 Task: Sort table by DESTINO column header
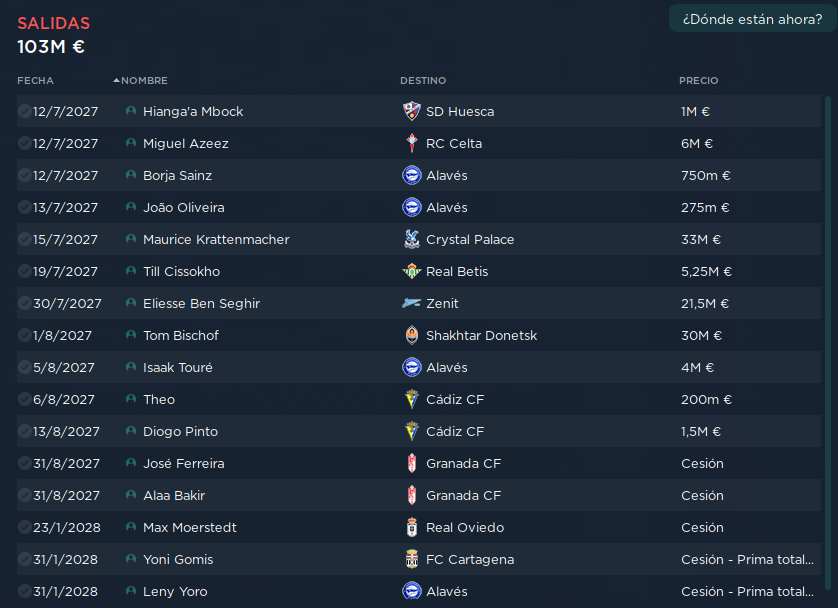(x=423, y=81)
